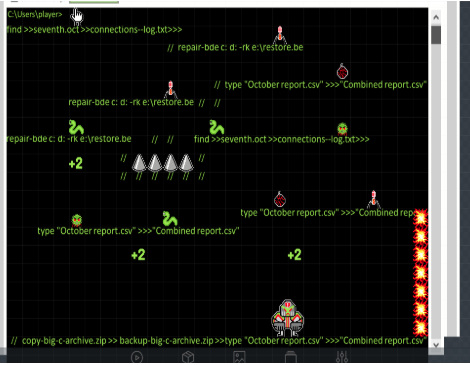Select the leftmost silver spike
The height and width of the screenshot is (365, 470).
[x=139, y=163]
